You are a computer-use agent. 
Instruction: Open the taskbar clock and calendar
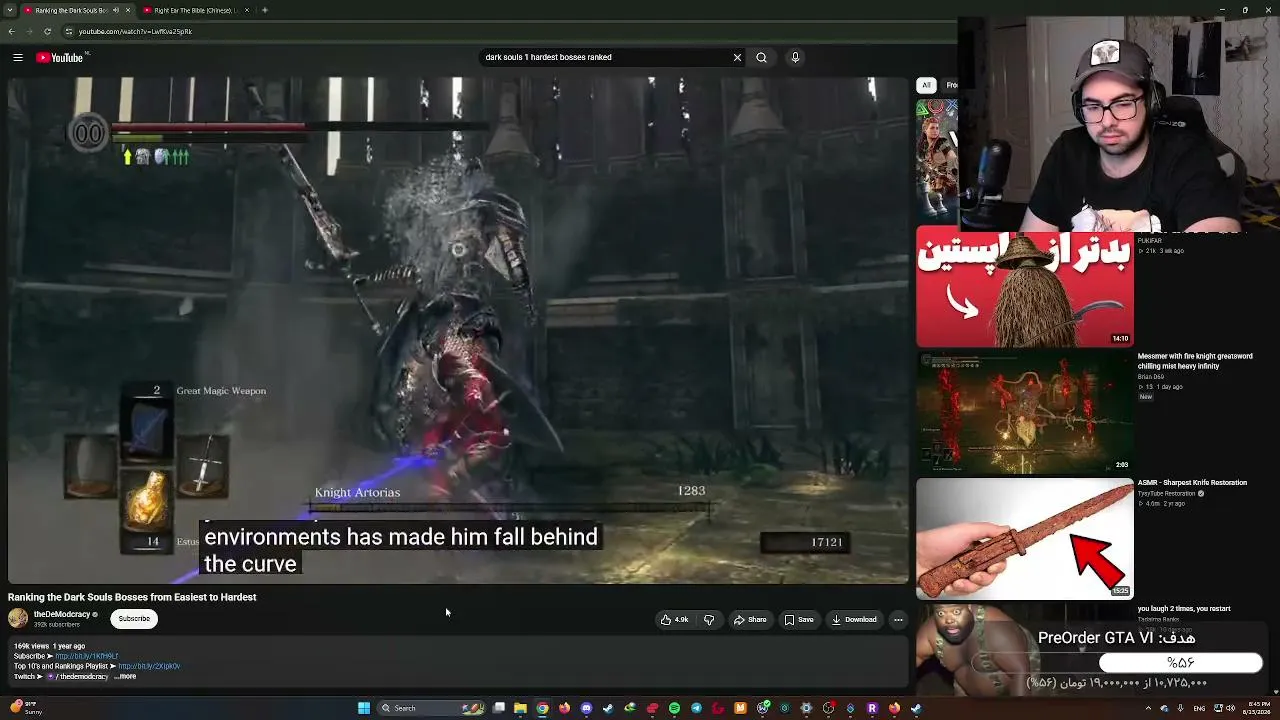click(x=1255, y=708)
